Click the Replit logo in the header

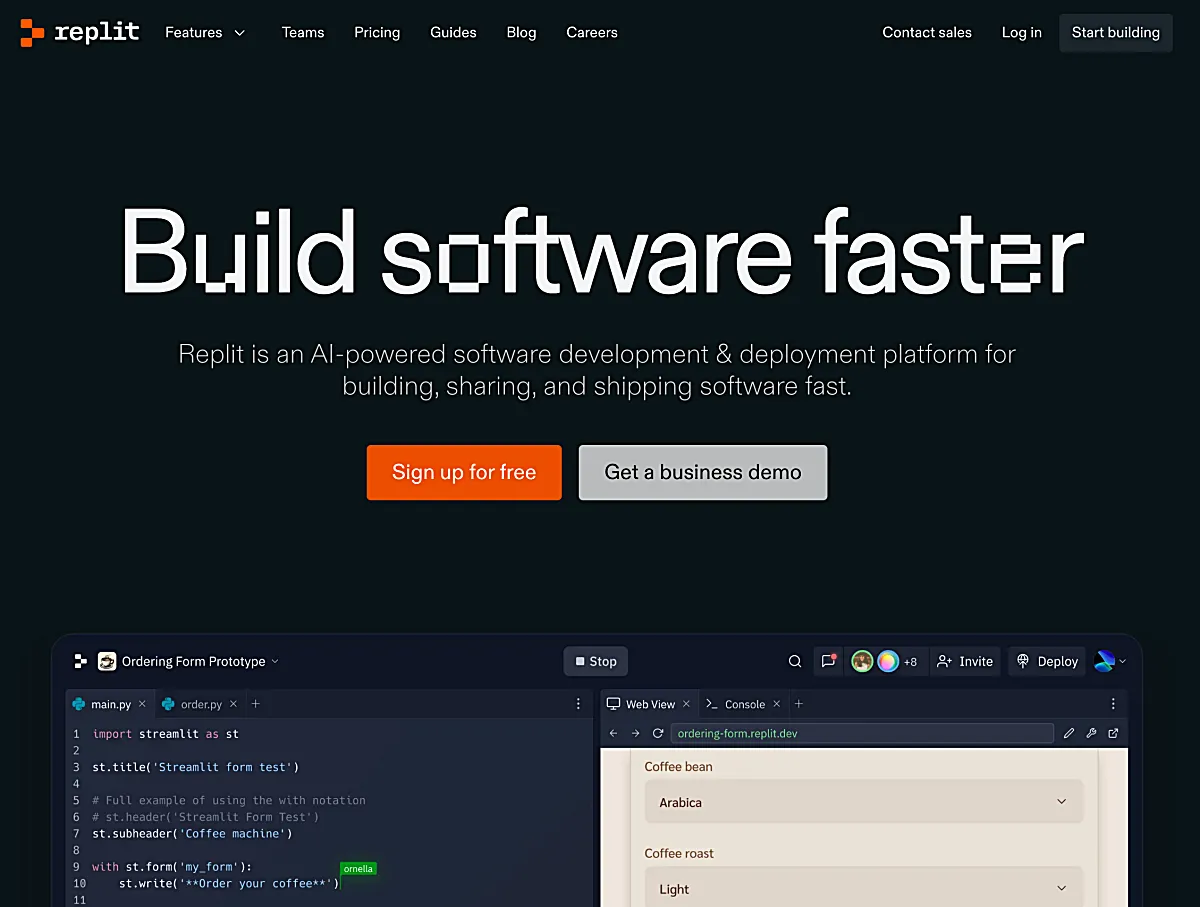(80, 32)
